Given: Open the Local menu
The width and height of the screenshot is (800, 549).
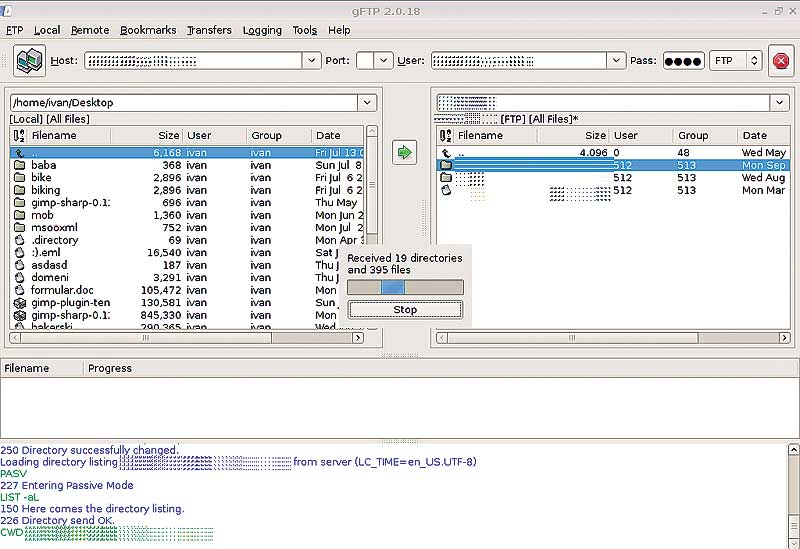Looking at the screenshot, I should click(x=47, y=30).
